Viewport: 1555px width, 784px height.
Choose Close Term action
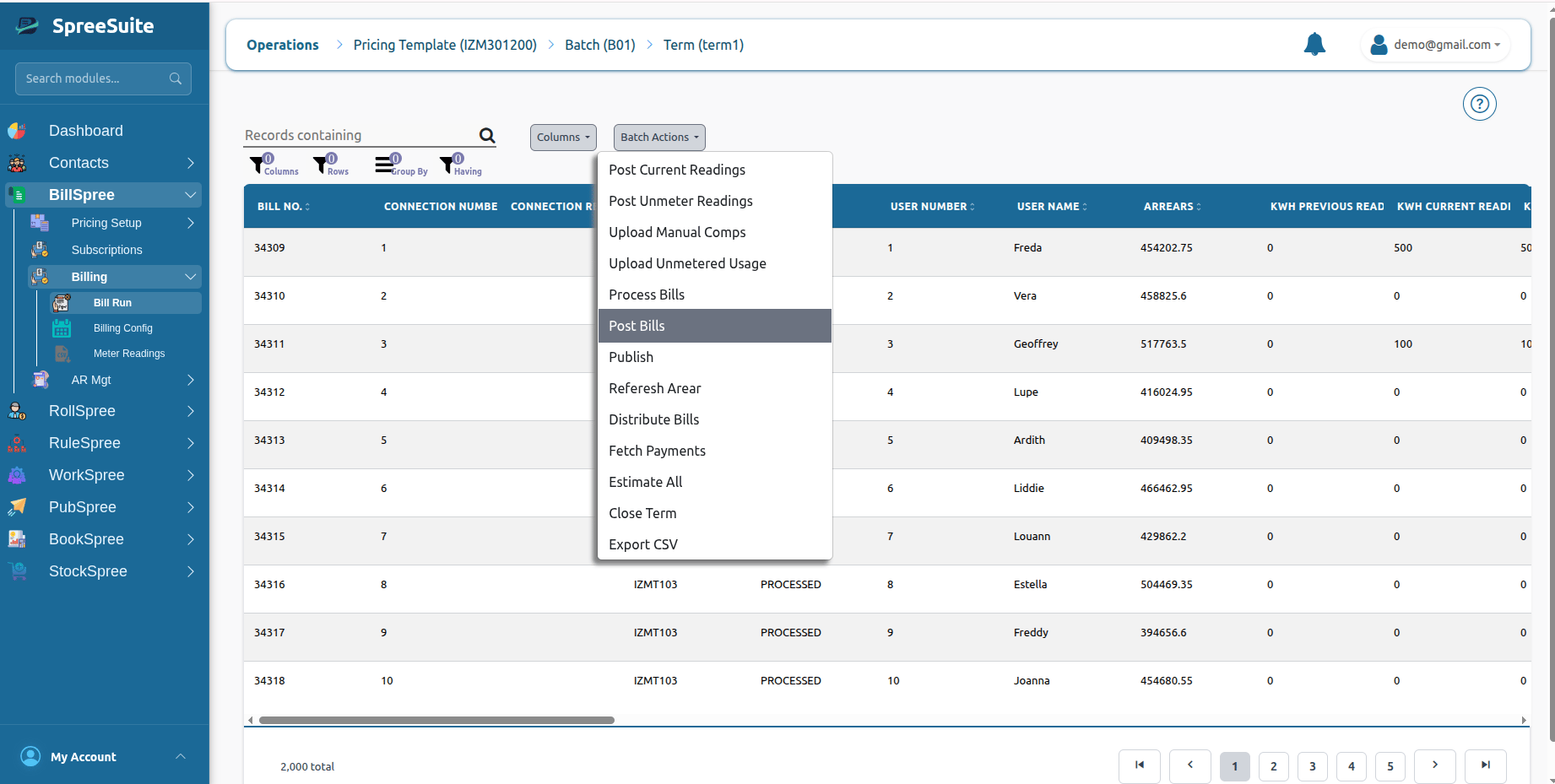tap(715, 513)
